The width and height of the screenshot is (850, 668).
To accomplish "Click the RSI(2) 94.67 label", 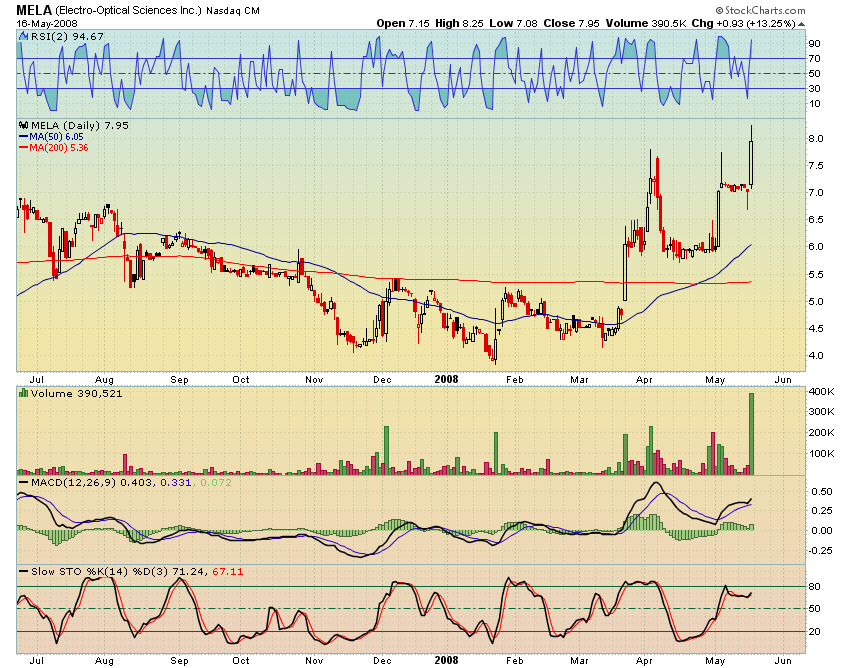I will click(67, 36).
